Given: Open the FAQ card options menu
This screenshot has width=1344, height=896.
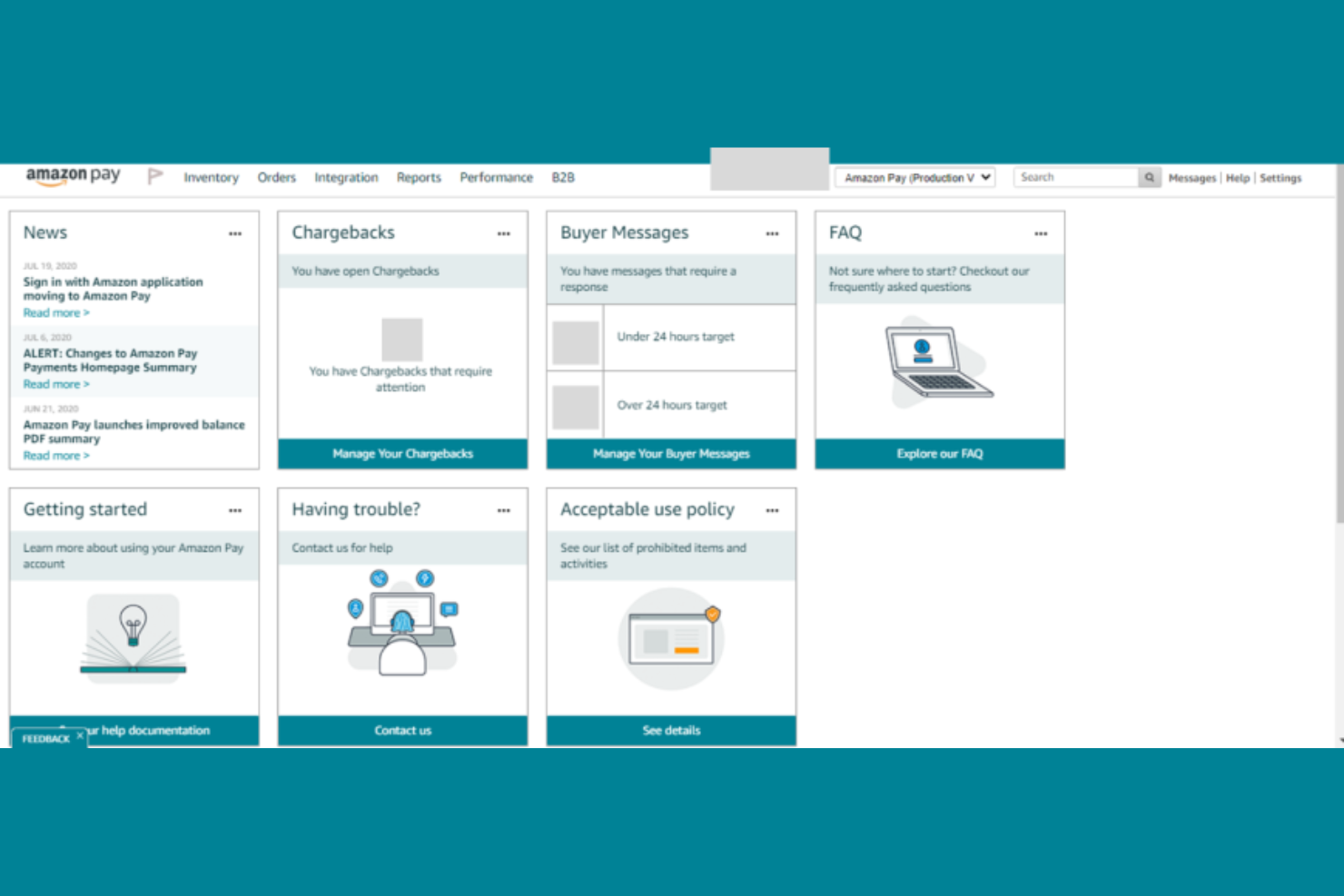Looking at the screenshot, I should pyautogui.click(x=1041, y=233).
